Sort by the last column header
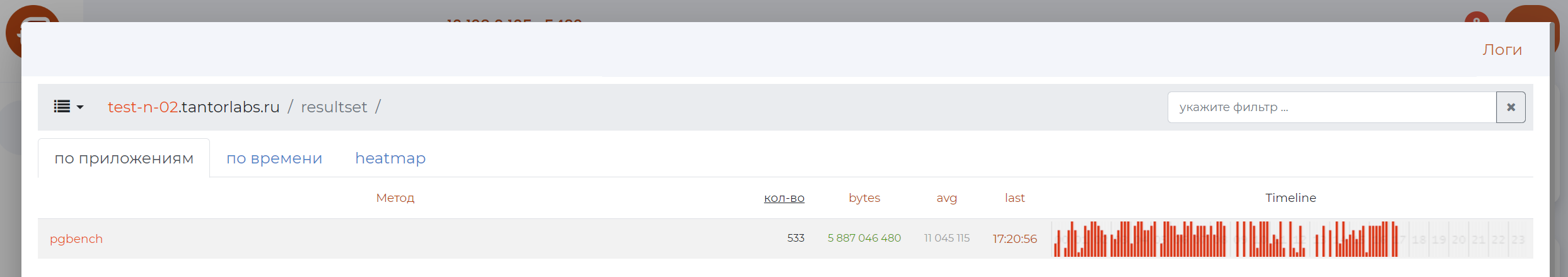This screenshot has height=277, width=1568. 1014,198
